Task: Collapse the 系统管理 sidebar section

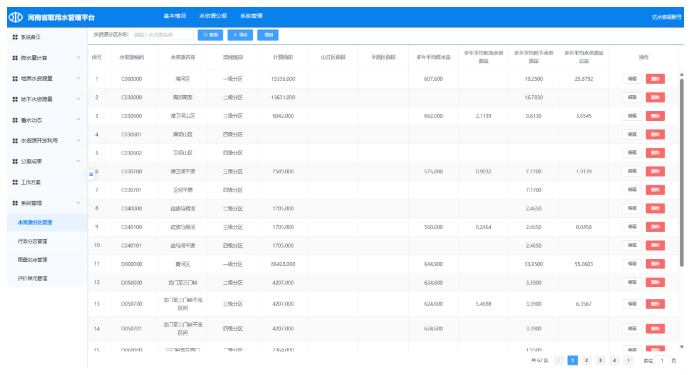Action: coord(47,203)
